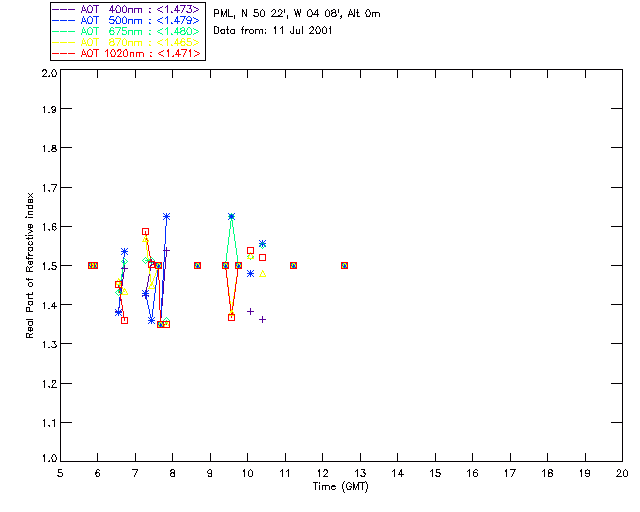Click y-axis tick label '1.3'
The image size is (640, 512).
[x=49, y=344]
